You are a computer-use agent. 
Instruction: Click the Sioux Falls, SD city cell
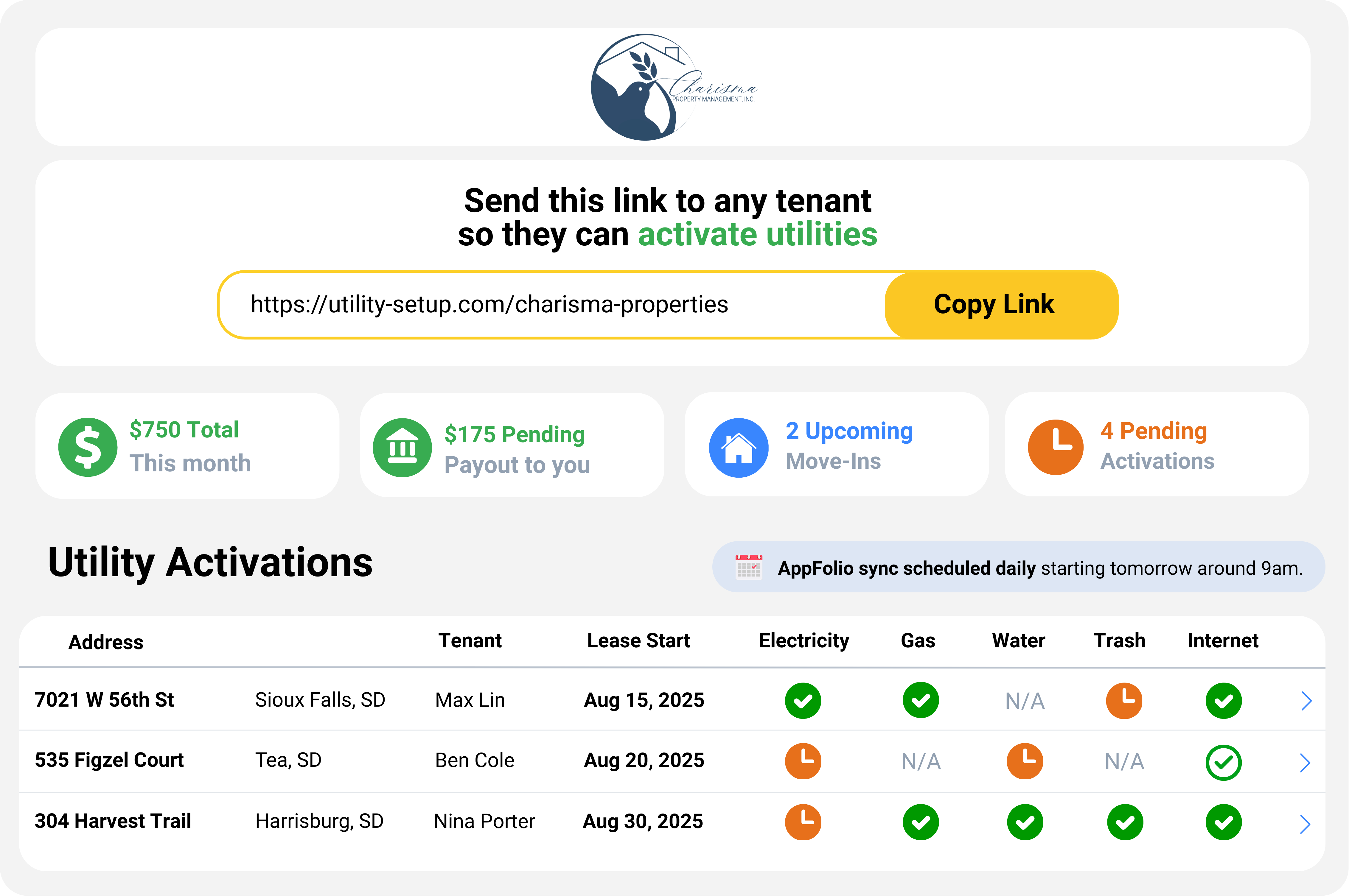[320, 701]
